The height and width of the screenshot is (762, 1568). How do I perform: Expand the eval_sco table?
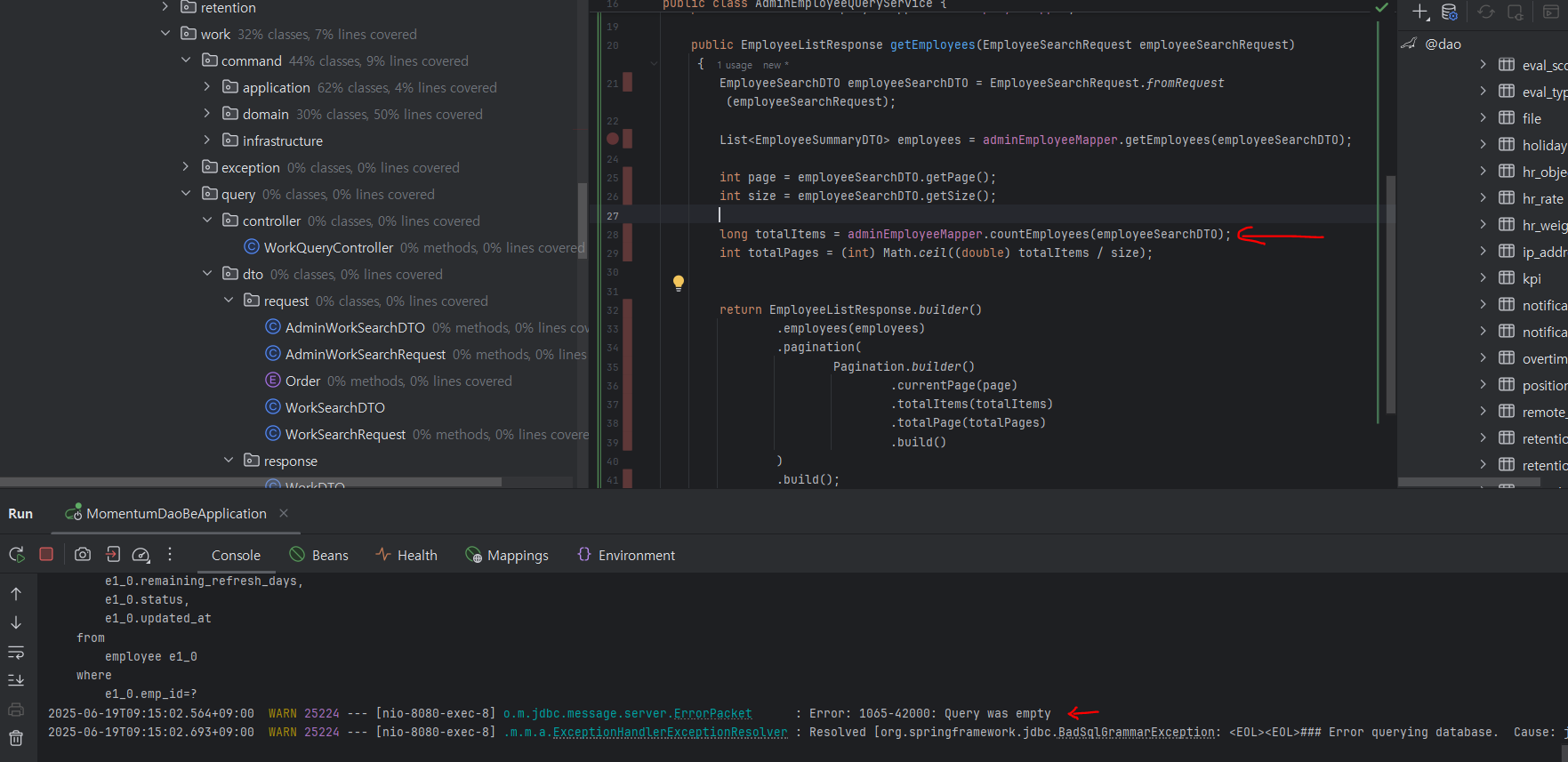1483,64
